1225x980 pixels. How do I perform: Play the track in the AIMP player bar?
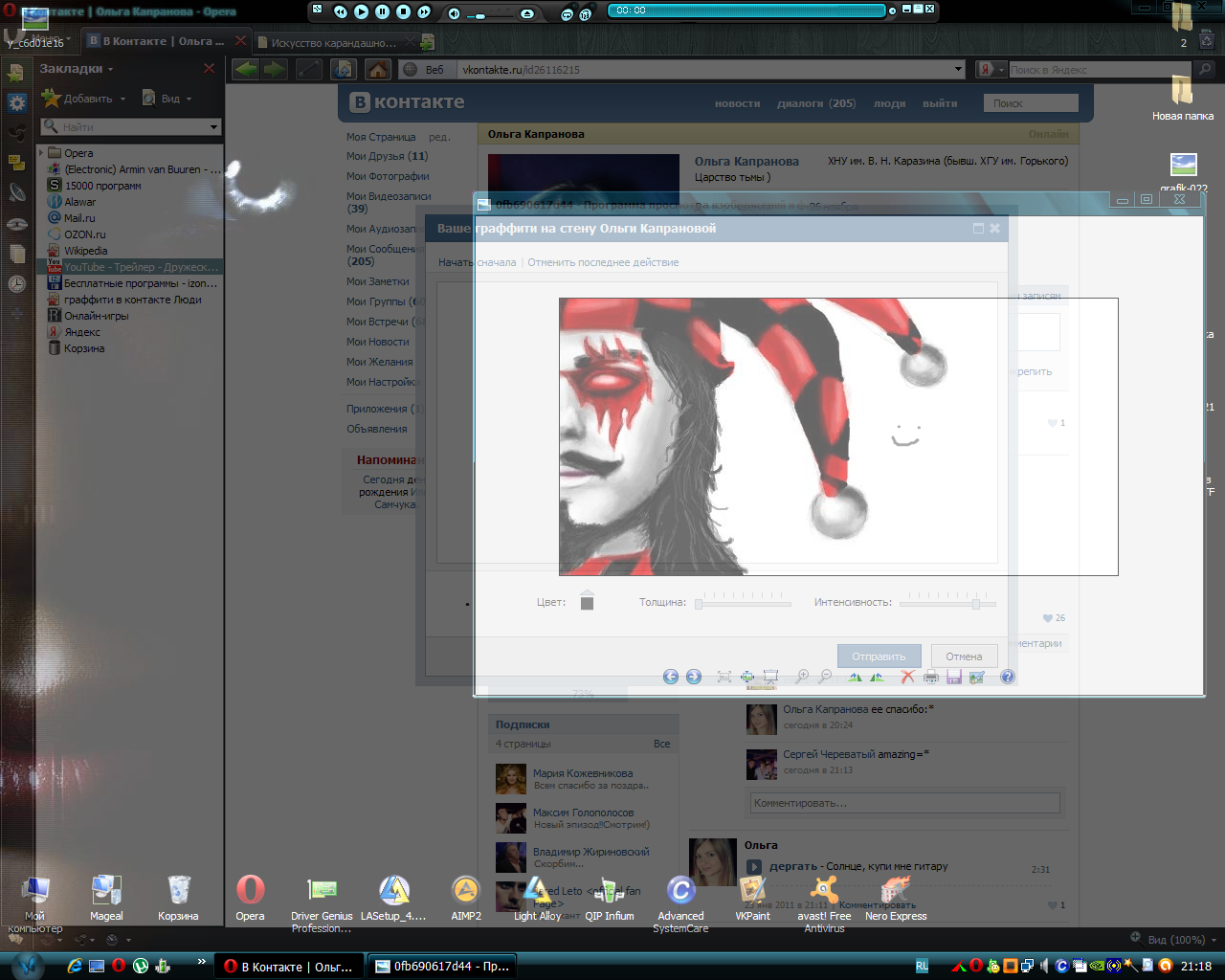tap(362, 11)
